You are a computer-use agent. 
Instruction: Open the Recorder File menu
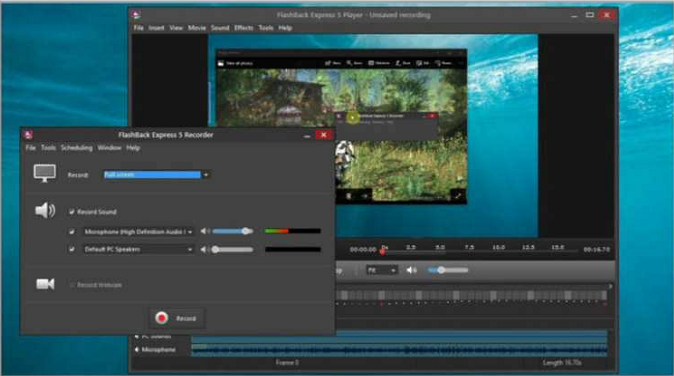[31, 148]
